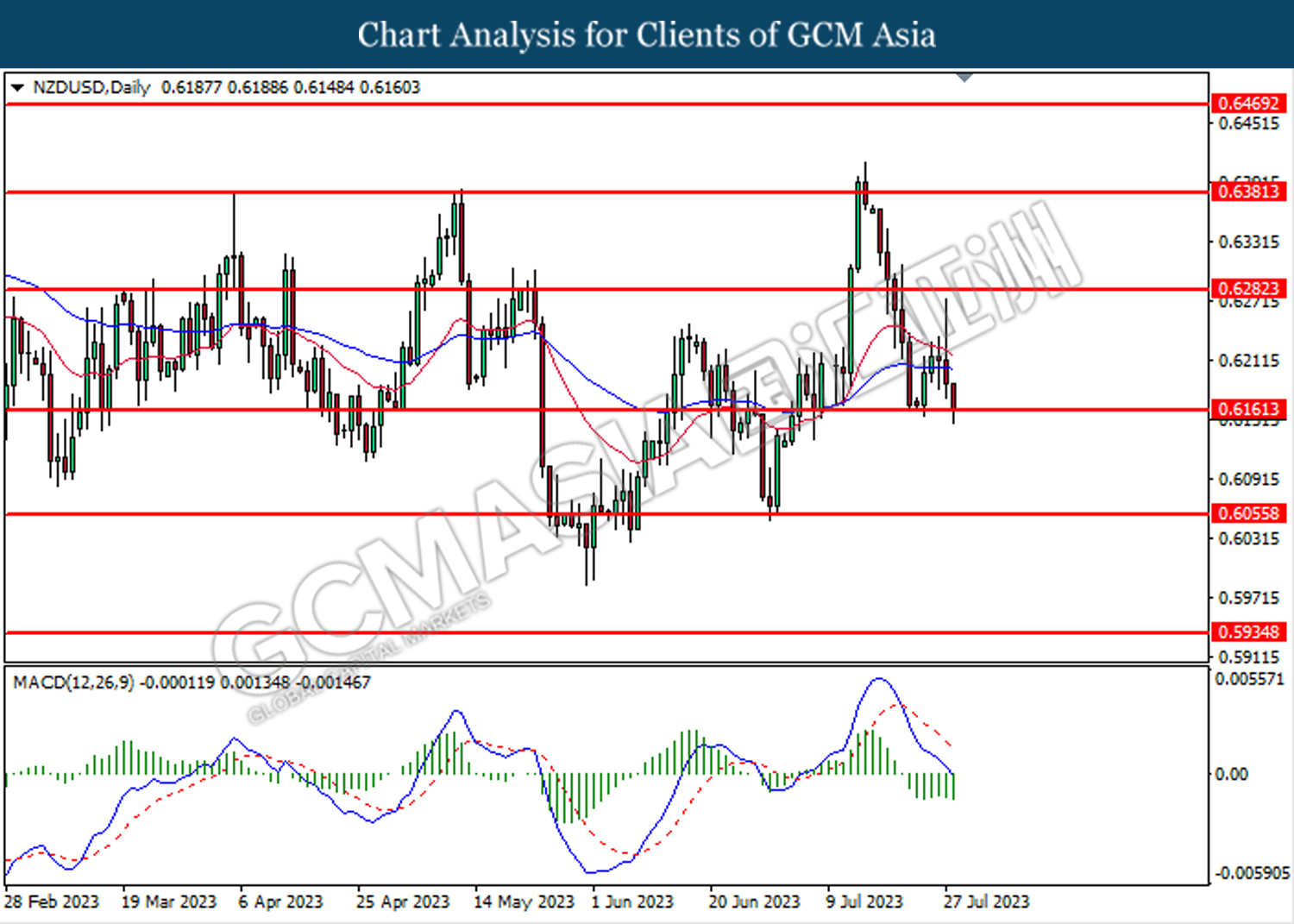Click the 0.59115 price axis value
This screenshot has width=1294, height=924.
tap(1249, 657)
